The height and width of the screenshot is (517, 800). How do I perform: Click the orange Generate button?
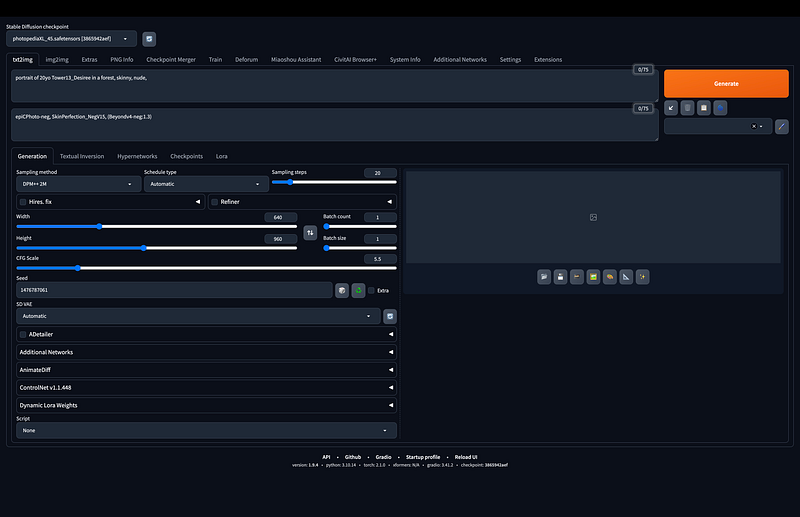click(x=726, y=84)
